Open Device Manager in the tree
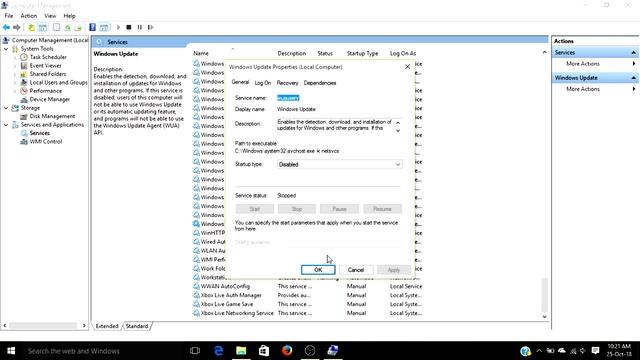The image size is (640, 360). click(49, 99)
